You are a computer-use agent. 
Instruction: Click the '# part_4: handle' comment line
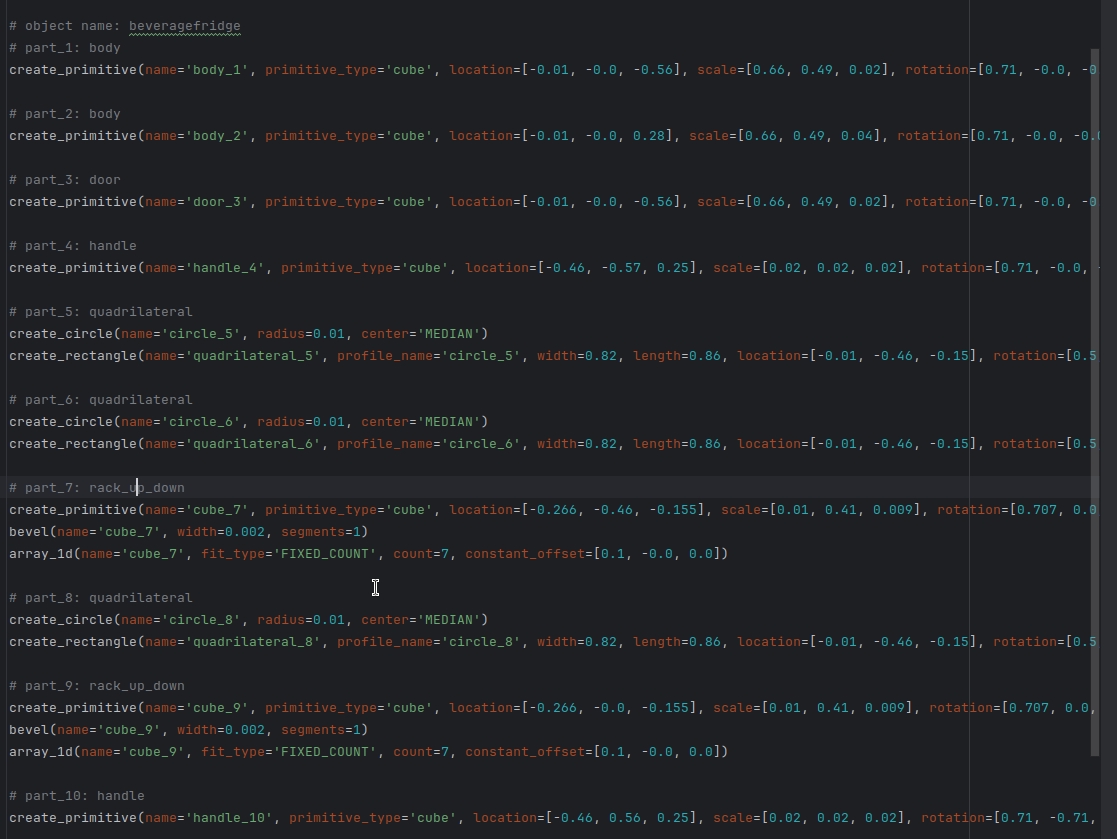coord(73,246)
